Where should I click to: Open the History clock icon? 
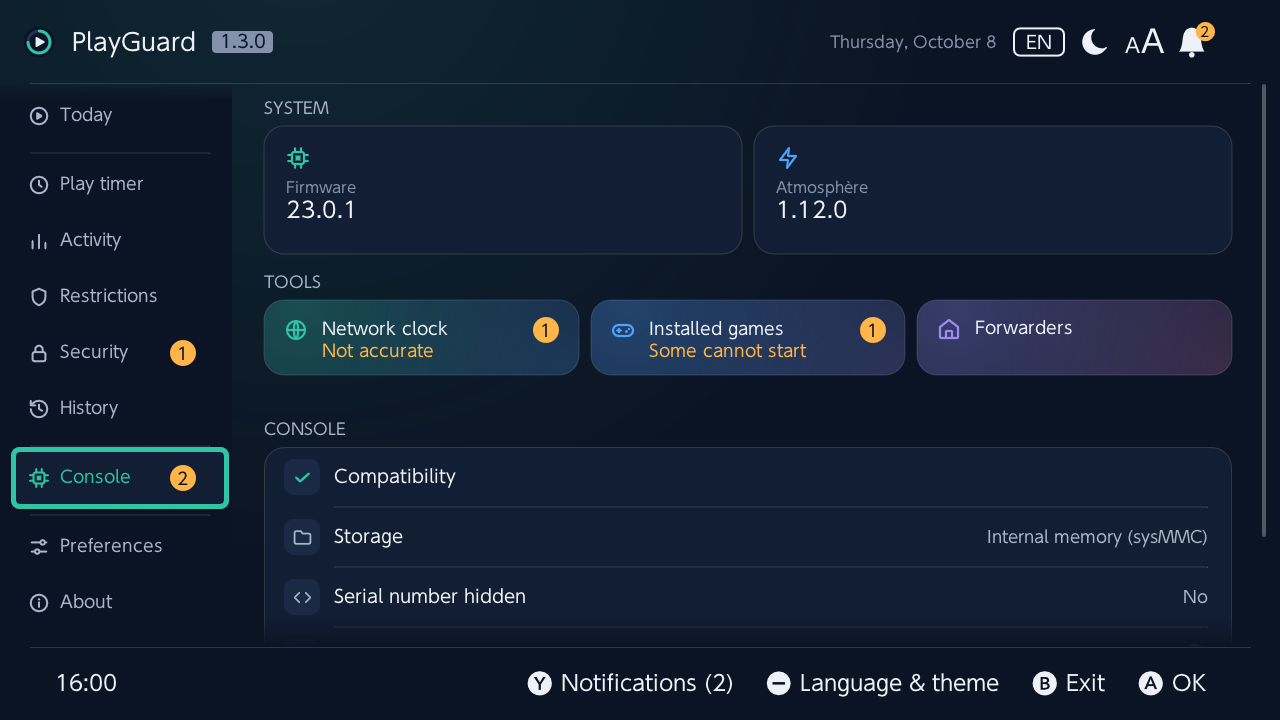pos(39,408)
